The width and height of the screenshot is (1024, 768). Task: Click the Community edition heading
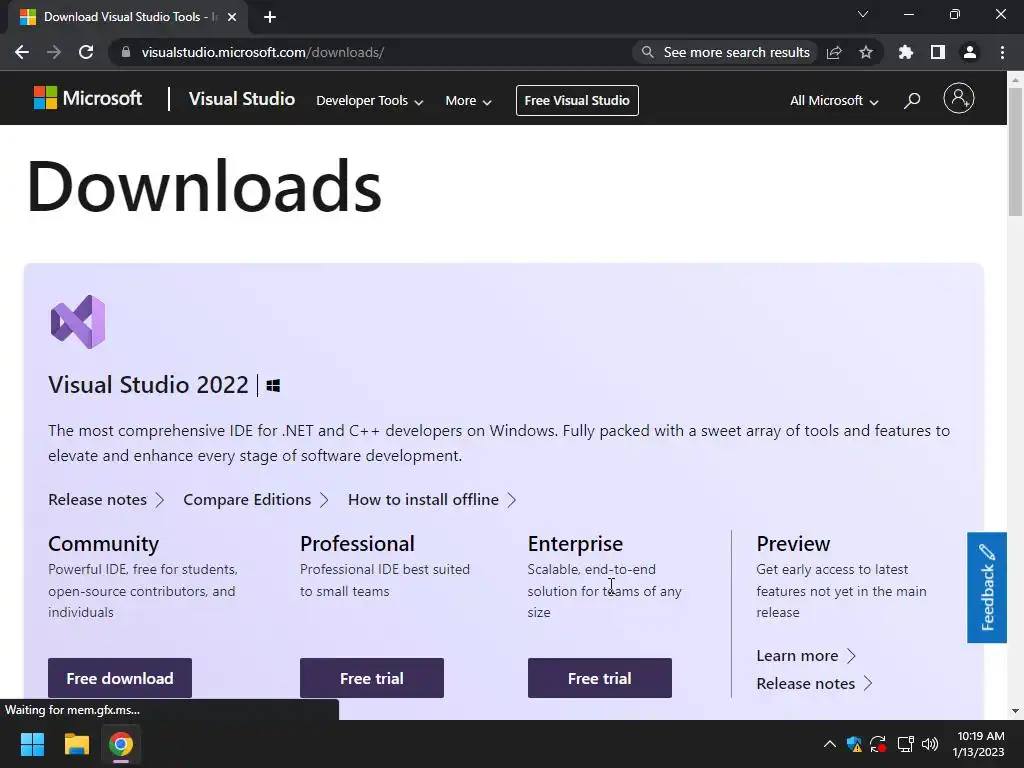click(103, 543)
